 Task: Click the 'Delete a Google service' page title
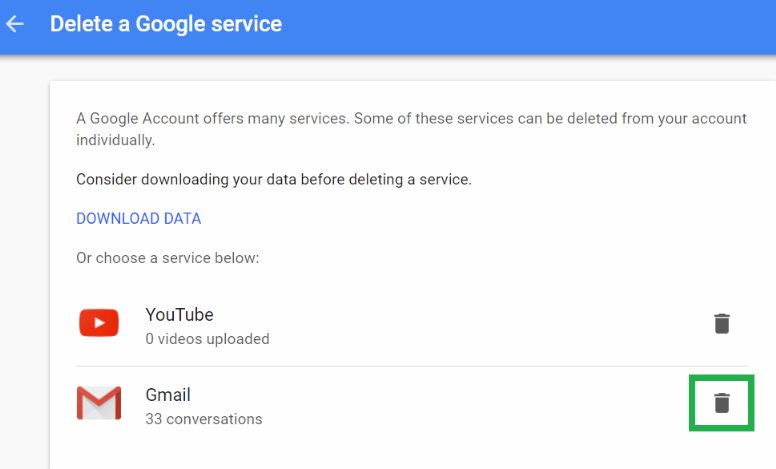(166, 24)
